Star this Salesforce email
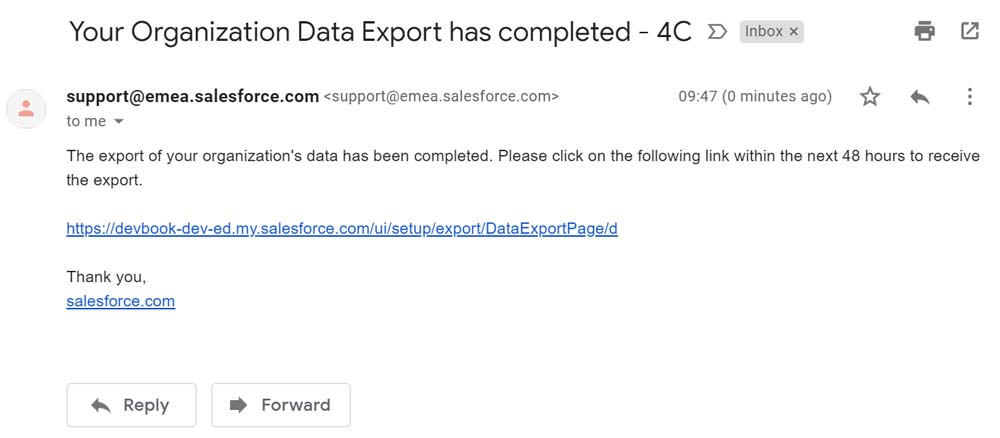The image size is (1000, 438). (870, 97)
